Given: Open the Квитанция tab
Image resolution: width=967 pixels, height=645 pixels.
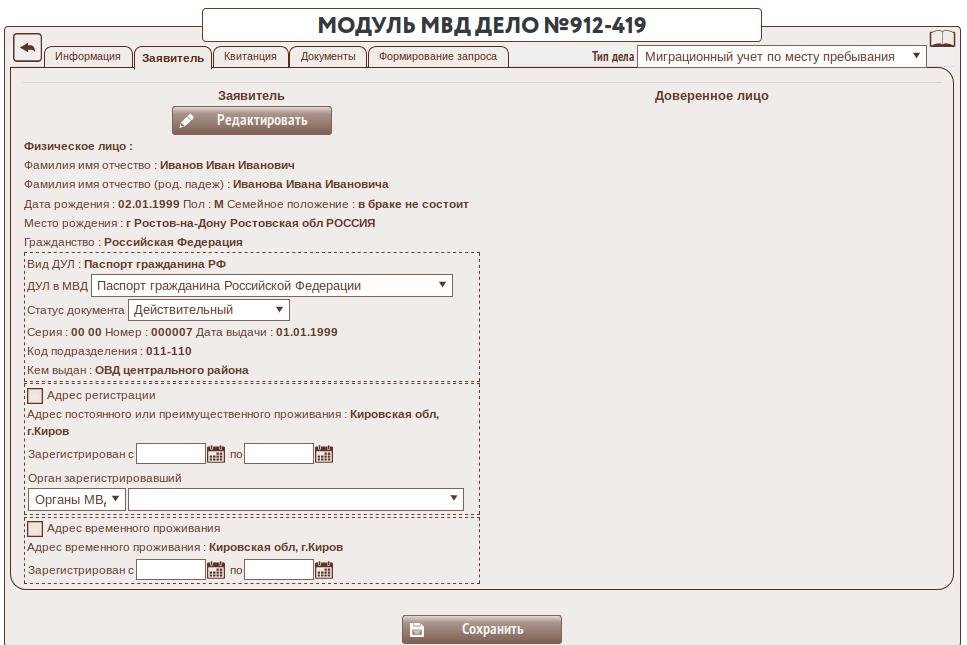Looking at the screenshot, I should point(250,57).
